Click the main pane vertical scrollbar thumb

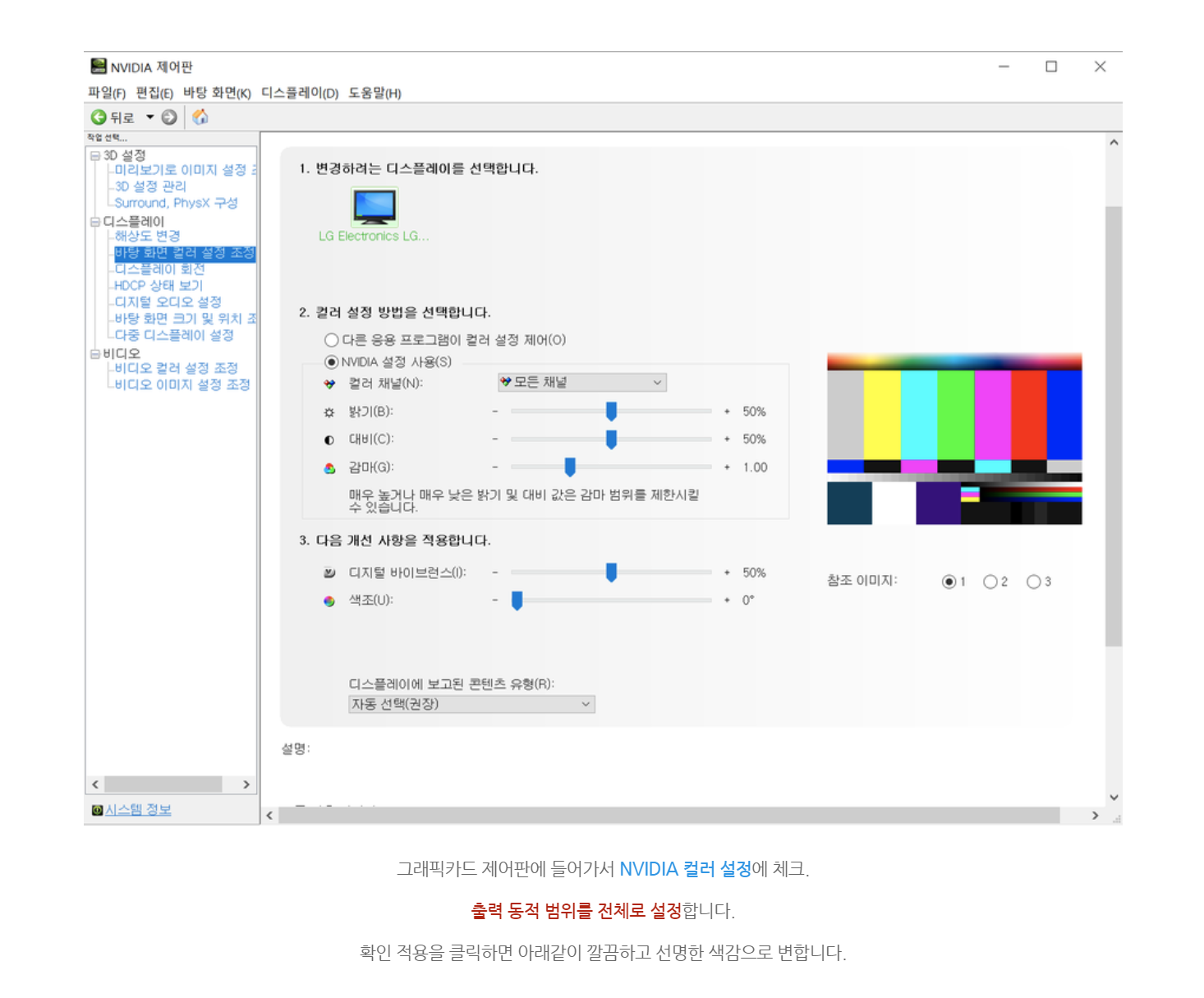(x=1114, y=425)
